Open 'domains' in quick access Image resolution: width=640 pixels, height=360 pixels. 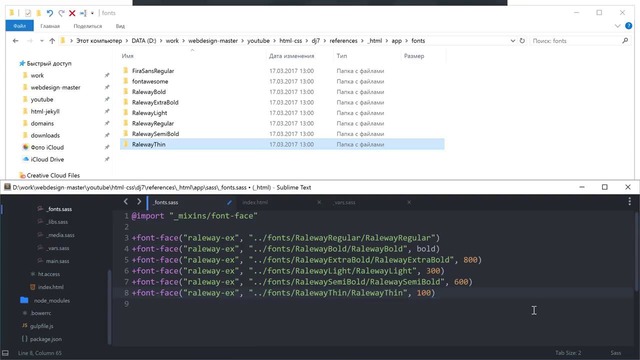pyautogui.click(x=42, y=123)
